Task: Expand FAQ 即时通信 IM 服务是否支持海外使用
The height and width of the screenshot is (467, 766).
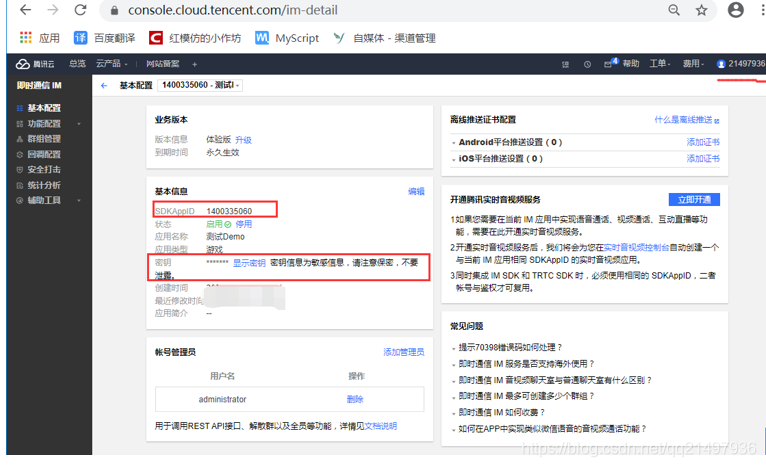Action: click(x=523, y=364)
